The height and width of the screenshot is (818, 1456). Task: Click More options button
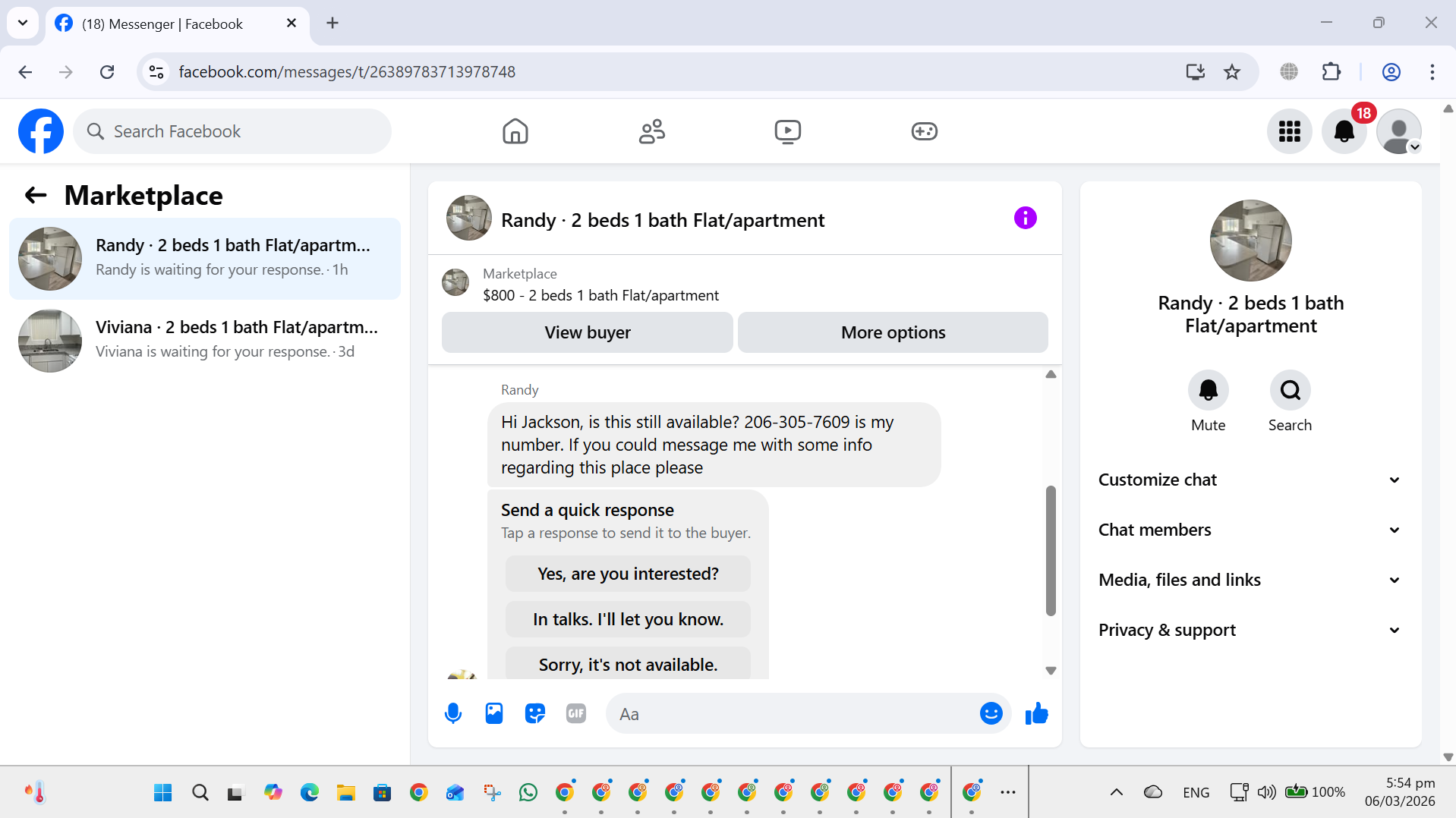point(893,332)
